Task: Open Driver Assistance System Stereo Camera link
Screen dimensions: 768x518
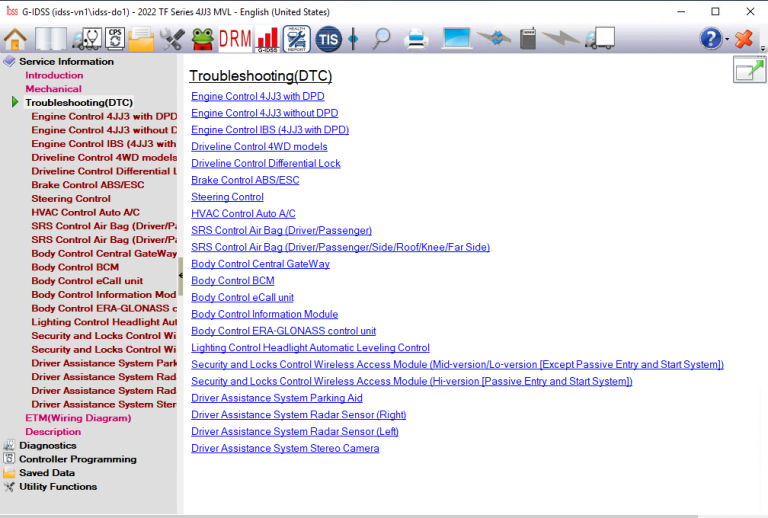Action: pyautogui.click(x=285, y=448)
